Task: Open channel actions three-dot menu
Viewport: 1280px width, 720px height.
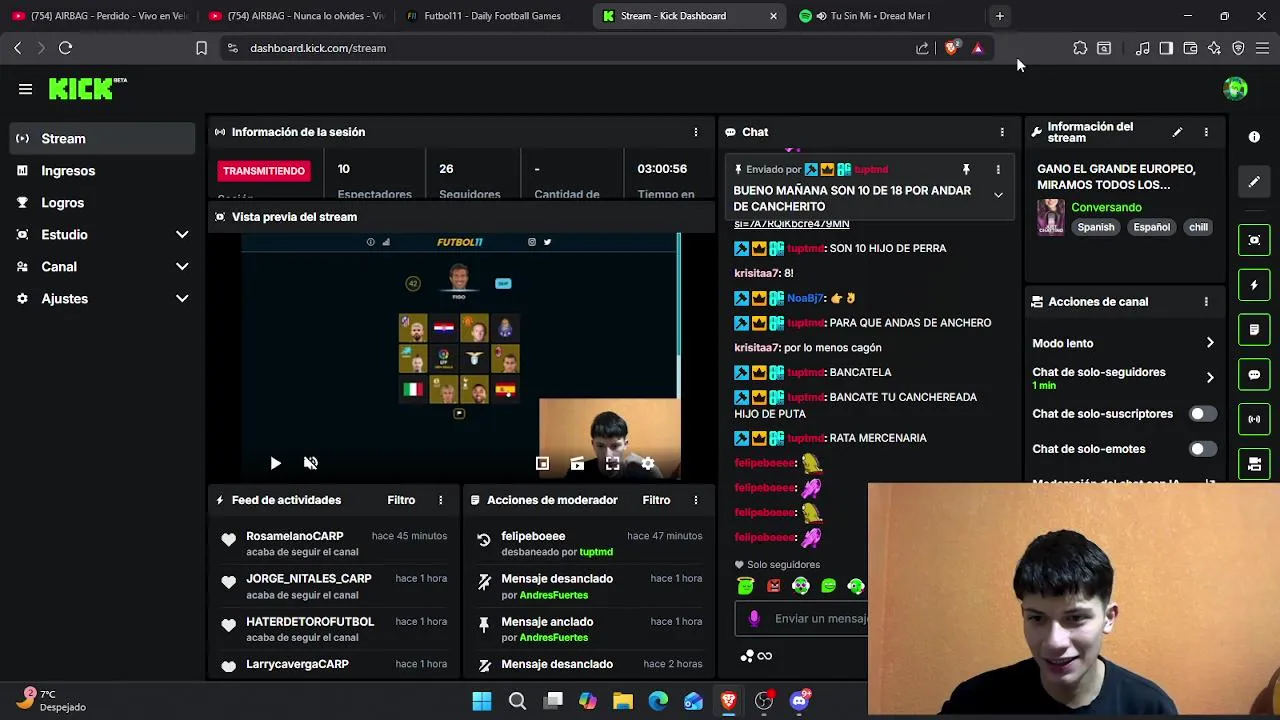Action: click(1206, 302)
